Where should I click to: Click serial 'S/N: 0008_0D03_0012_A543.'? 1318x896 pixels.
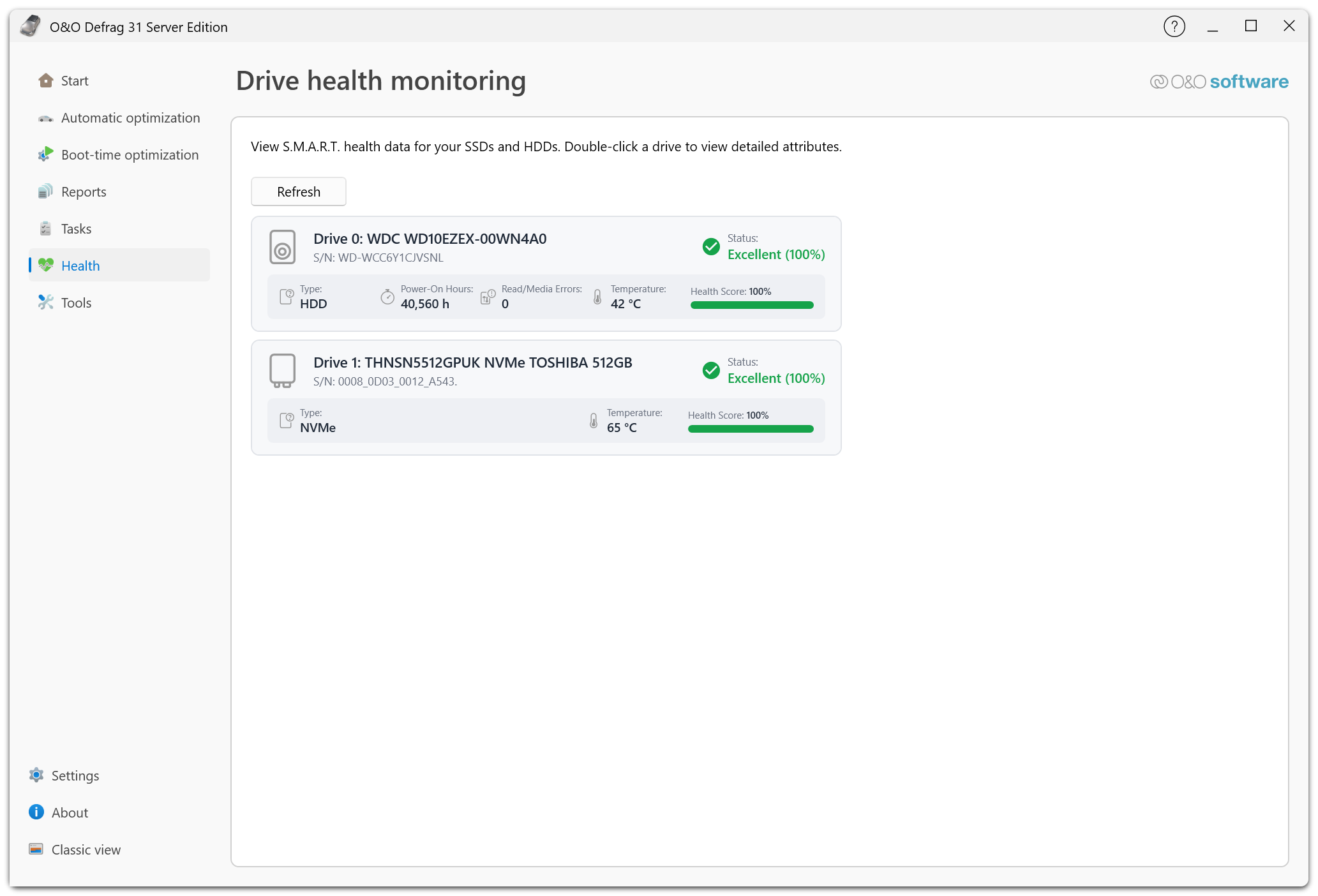coord(386,382)
